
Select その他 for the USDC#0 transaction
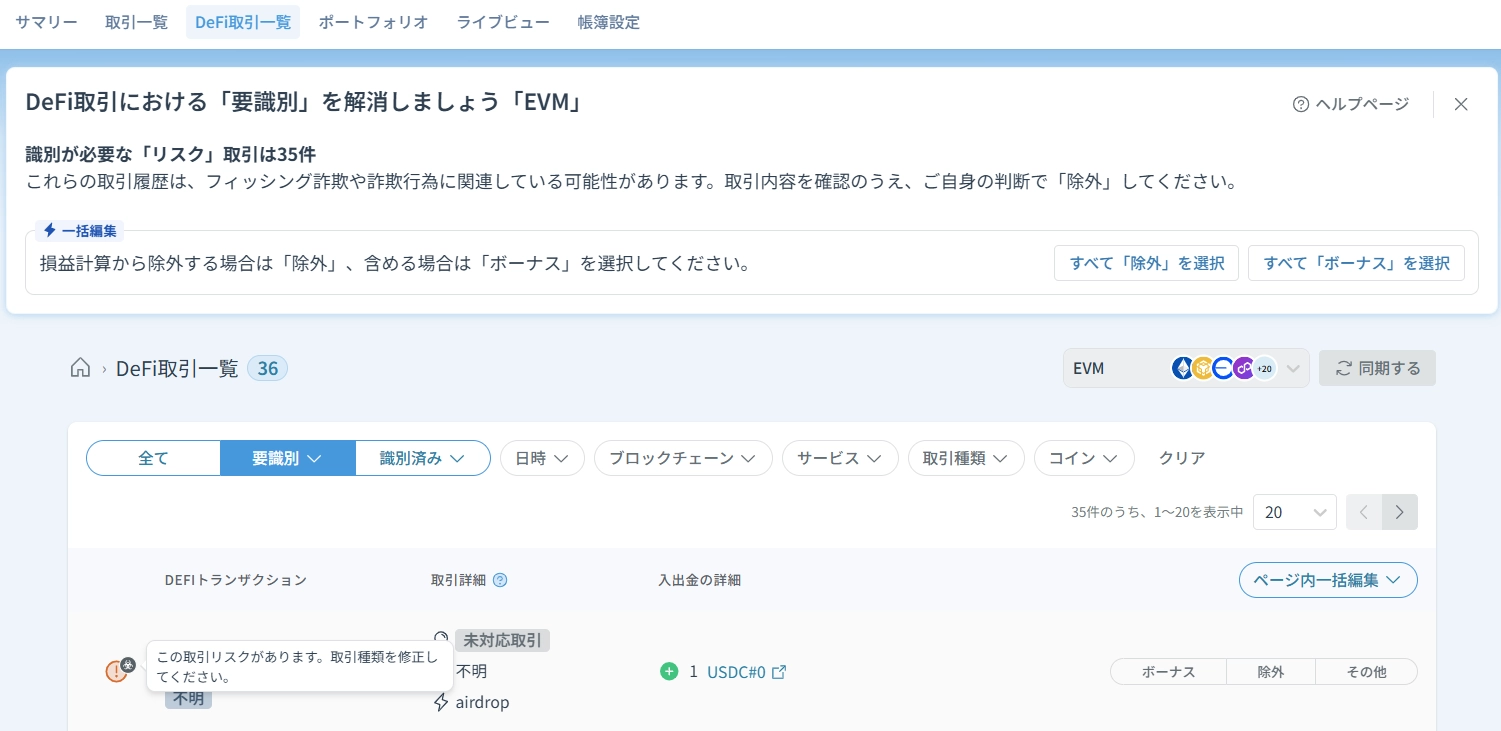[1366, 672]
